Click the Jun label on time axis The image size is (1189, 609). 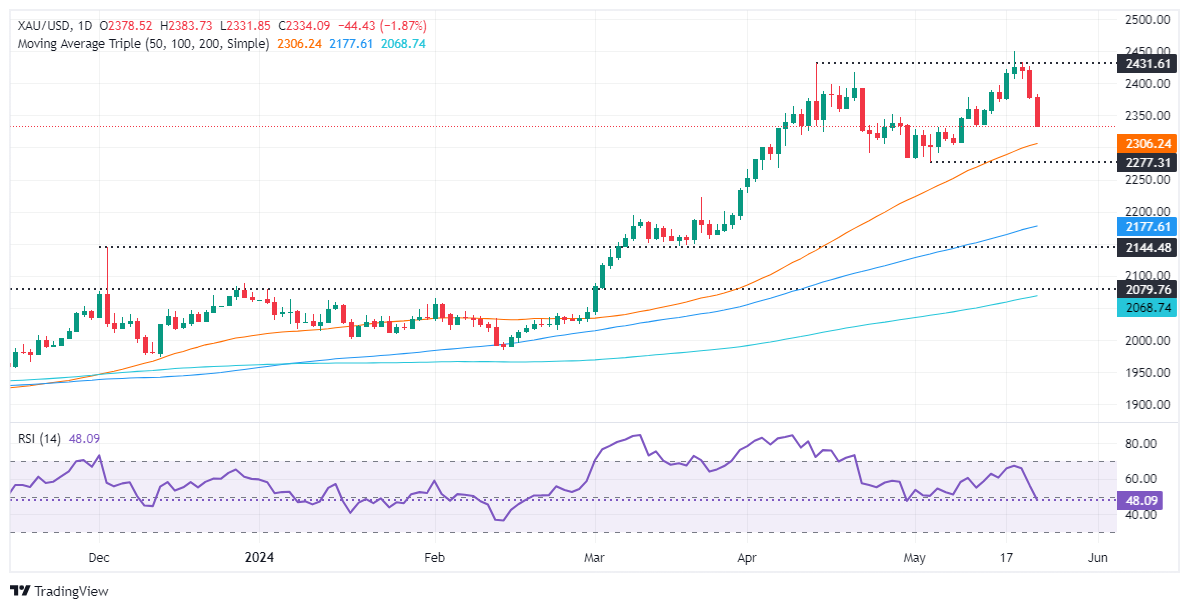[x=1097, y=555]
